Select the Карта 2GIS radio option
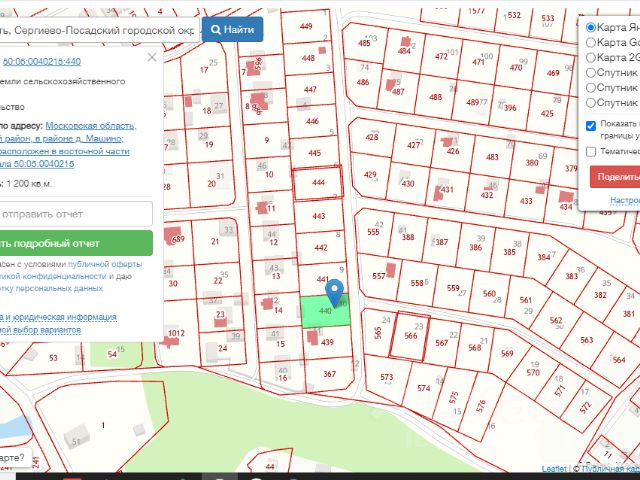 tap(591, 57)
